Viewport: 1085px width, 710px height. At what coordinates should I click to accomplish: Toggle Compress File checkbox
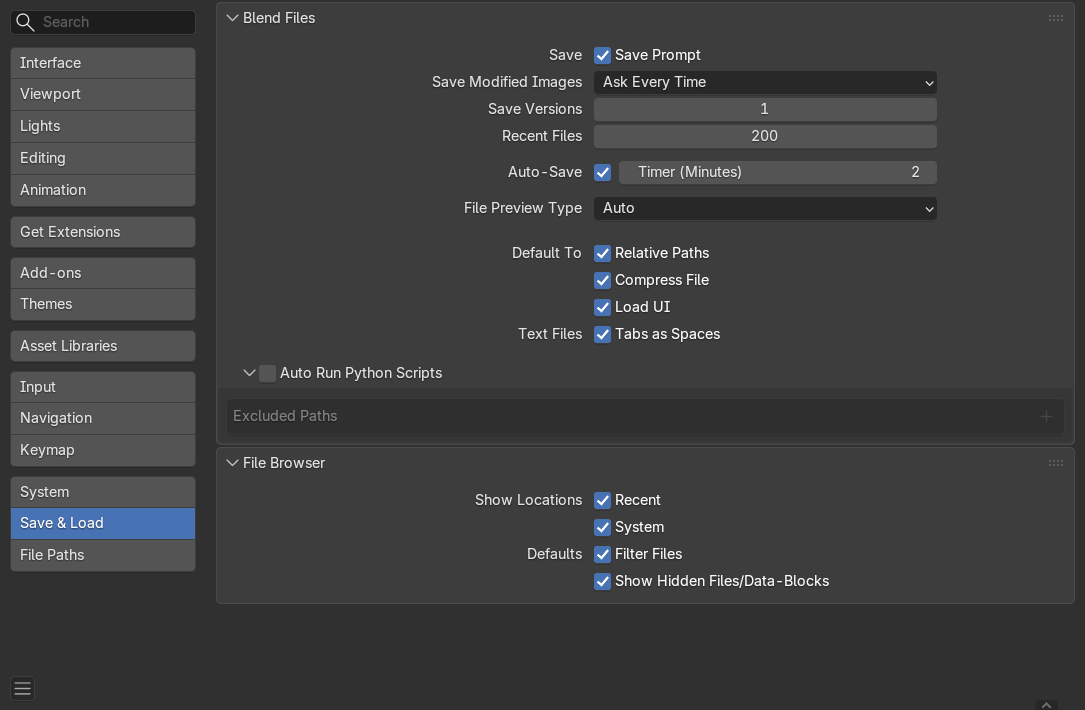(x=603, y=280)
